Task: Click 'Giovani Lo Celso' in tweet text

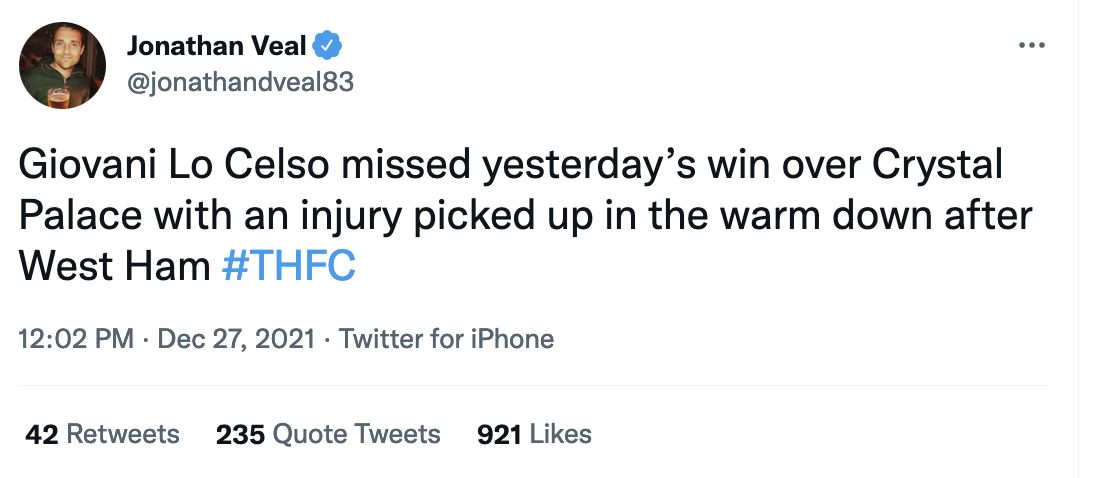Action: pyautogui.click(x=174, y=165)
